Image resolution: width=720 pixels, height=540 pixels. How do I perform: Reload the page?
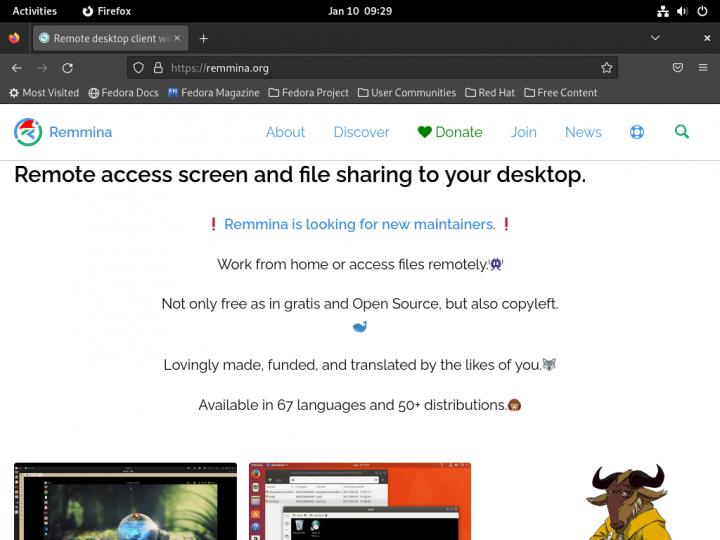(x=68, y=68)
